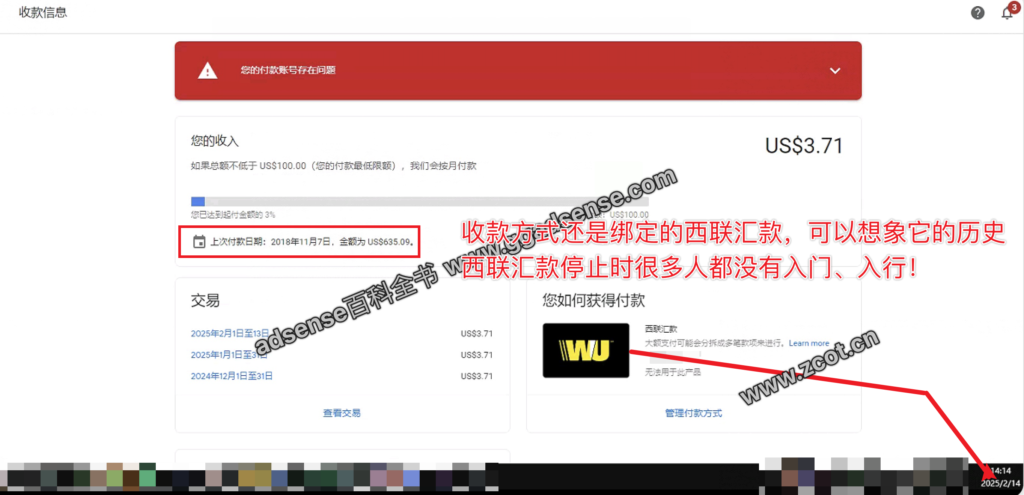The image size is (1024, 495).
Task: Click 查看交易 link
Action: coord(342,413)
